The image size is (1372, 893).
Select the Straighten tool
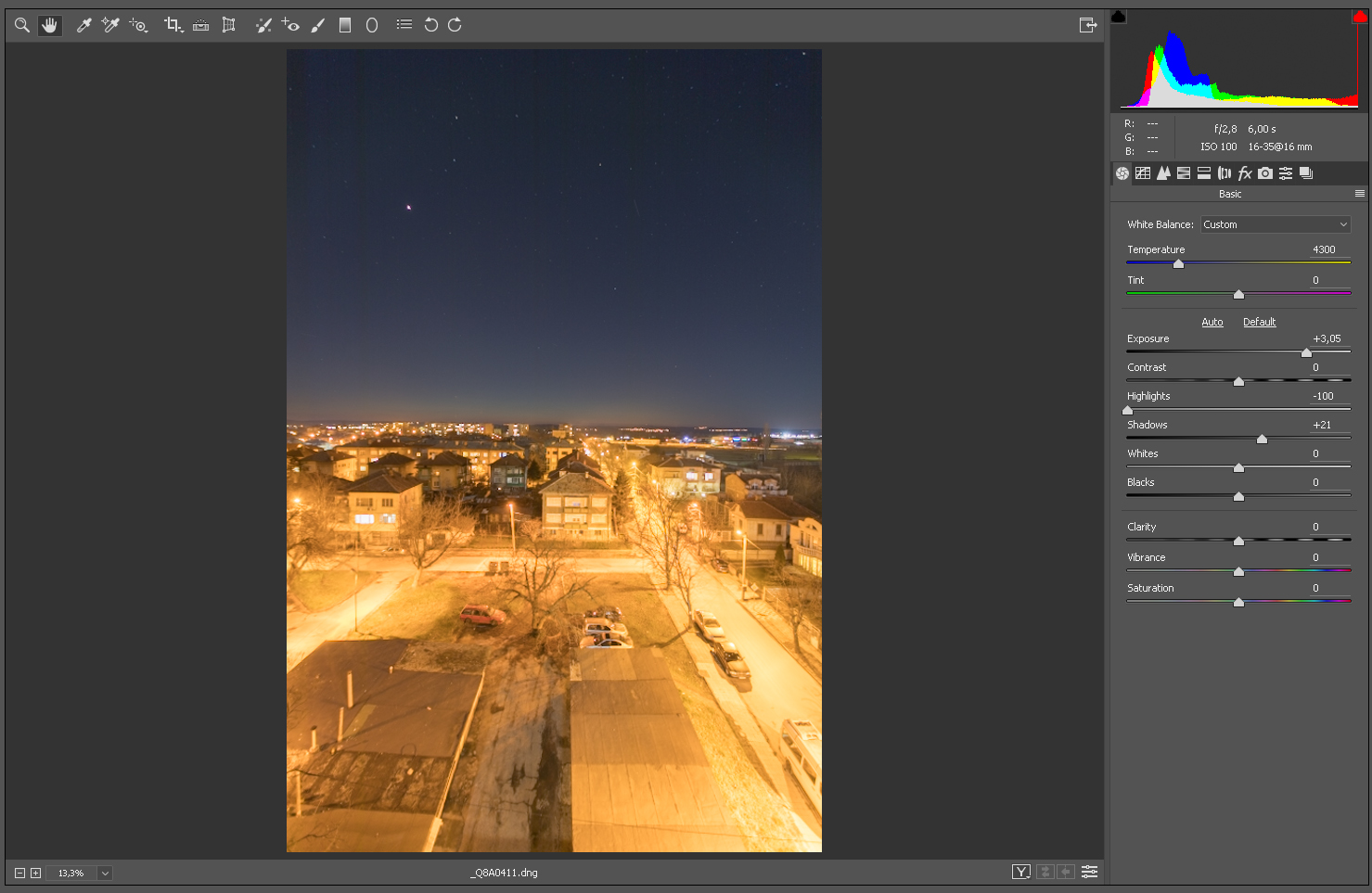pos(201,25)
